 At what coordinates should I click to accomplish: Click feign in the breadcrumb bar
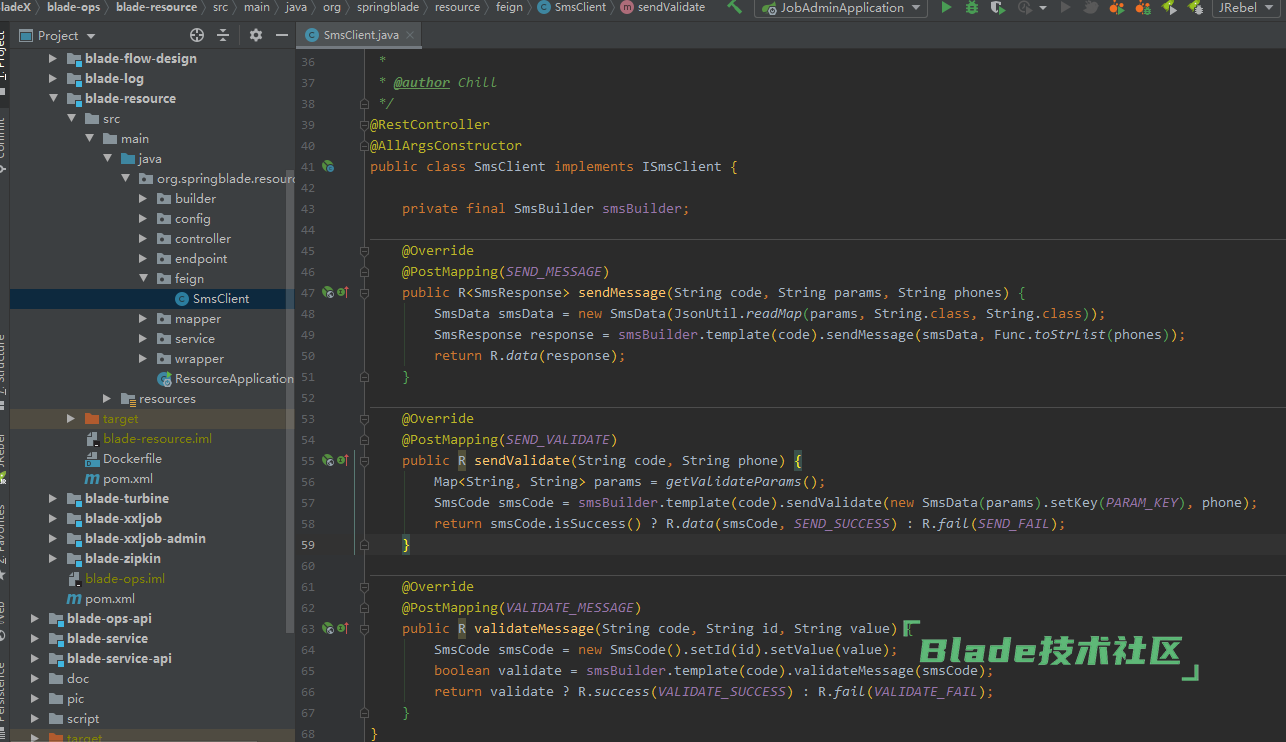click(509, 7)
